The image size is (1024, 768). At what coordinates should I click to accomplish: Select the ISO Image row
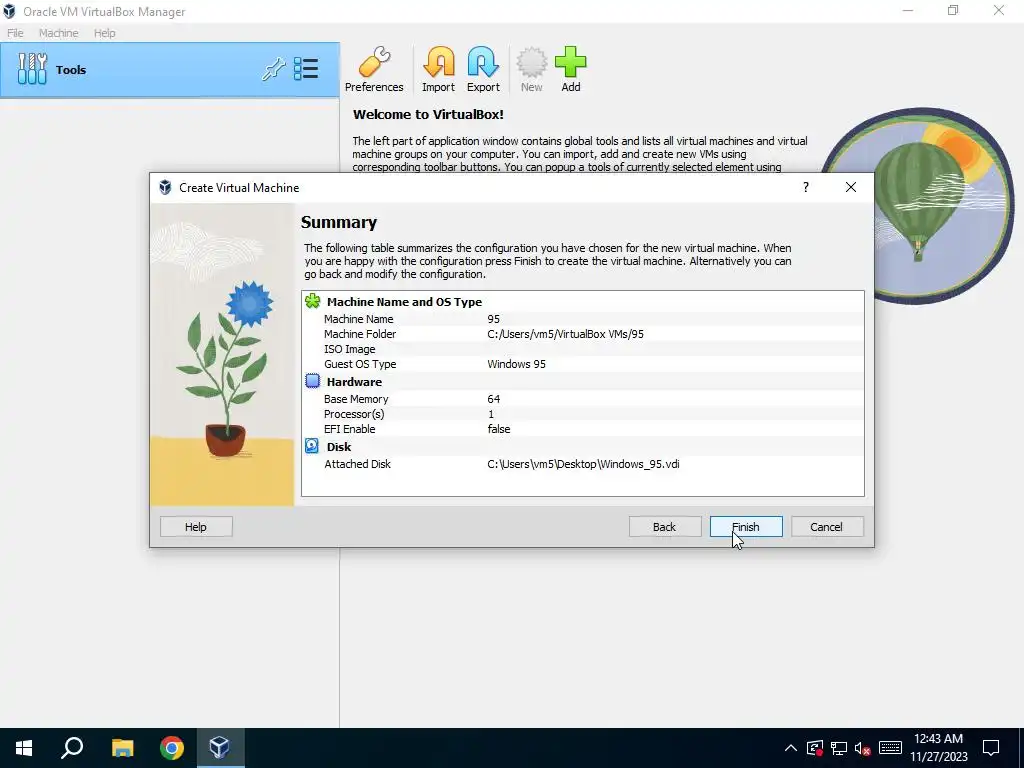click(583, 349)
